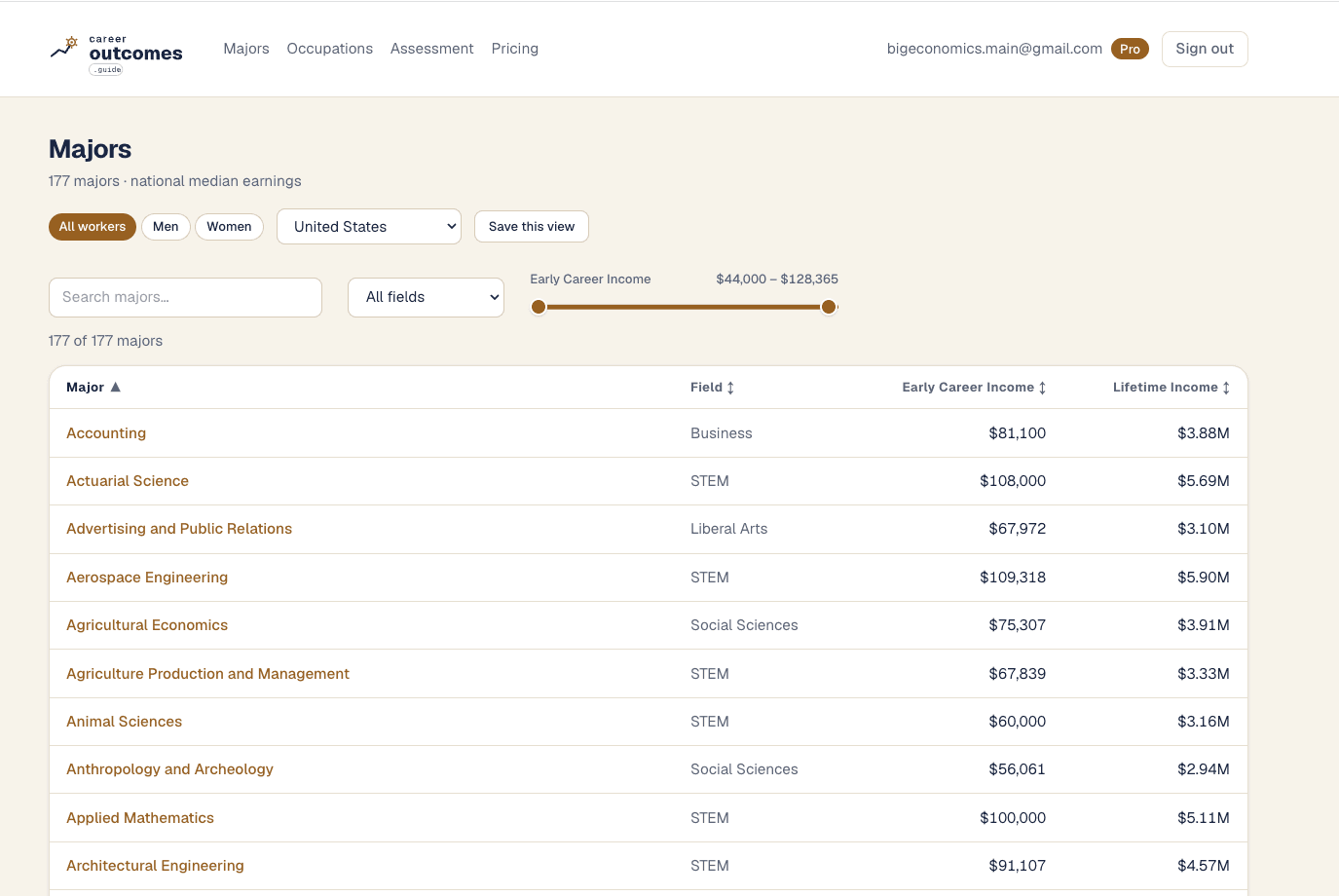Open the Accounting major link
The image size is (1339, 896).
pyautogui.click(x=106, y=433)
